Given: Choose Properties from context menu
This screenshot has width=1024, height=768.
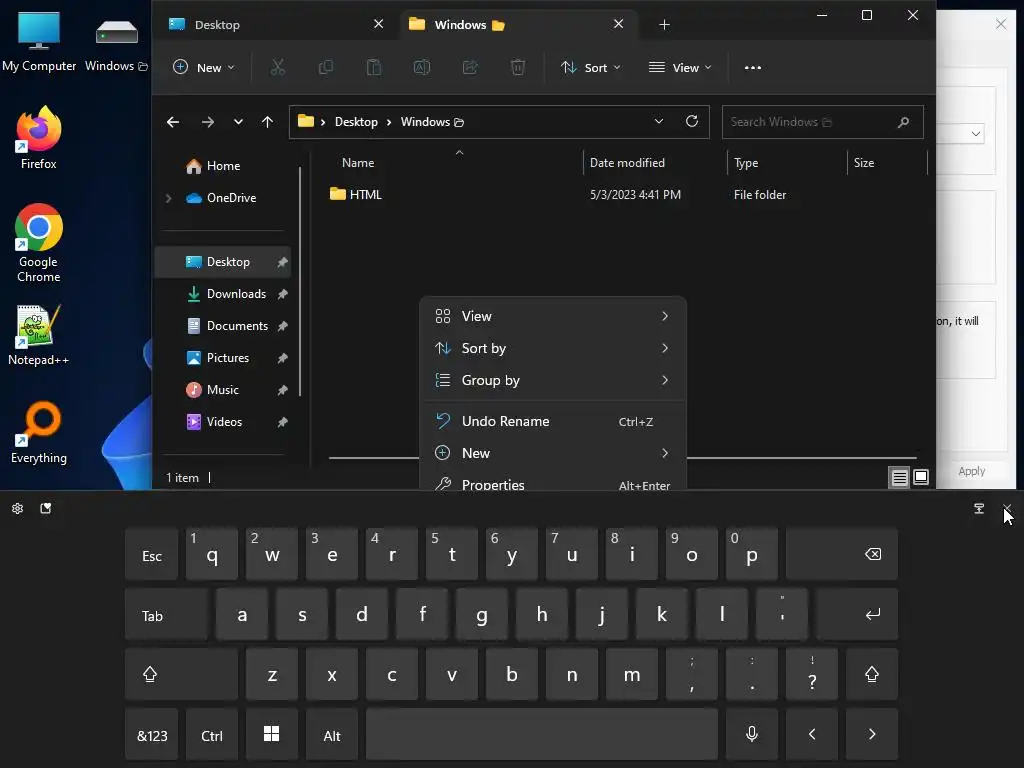Looking at the screenshot, I should point(552,483).
